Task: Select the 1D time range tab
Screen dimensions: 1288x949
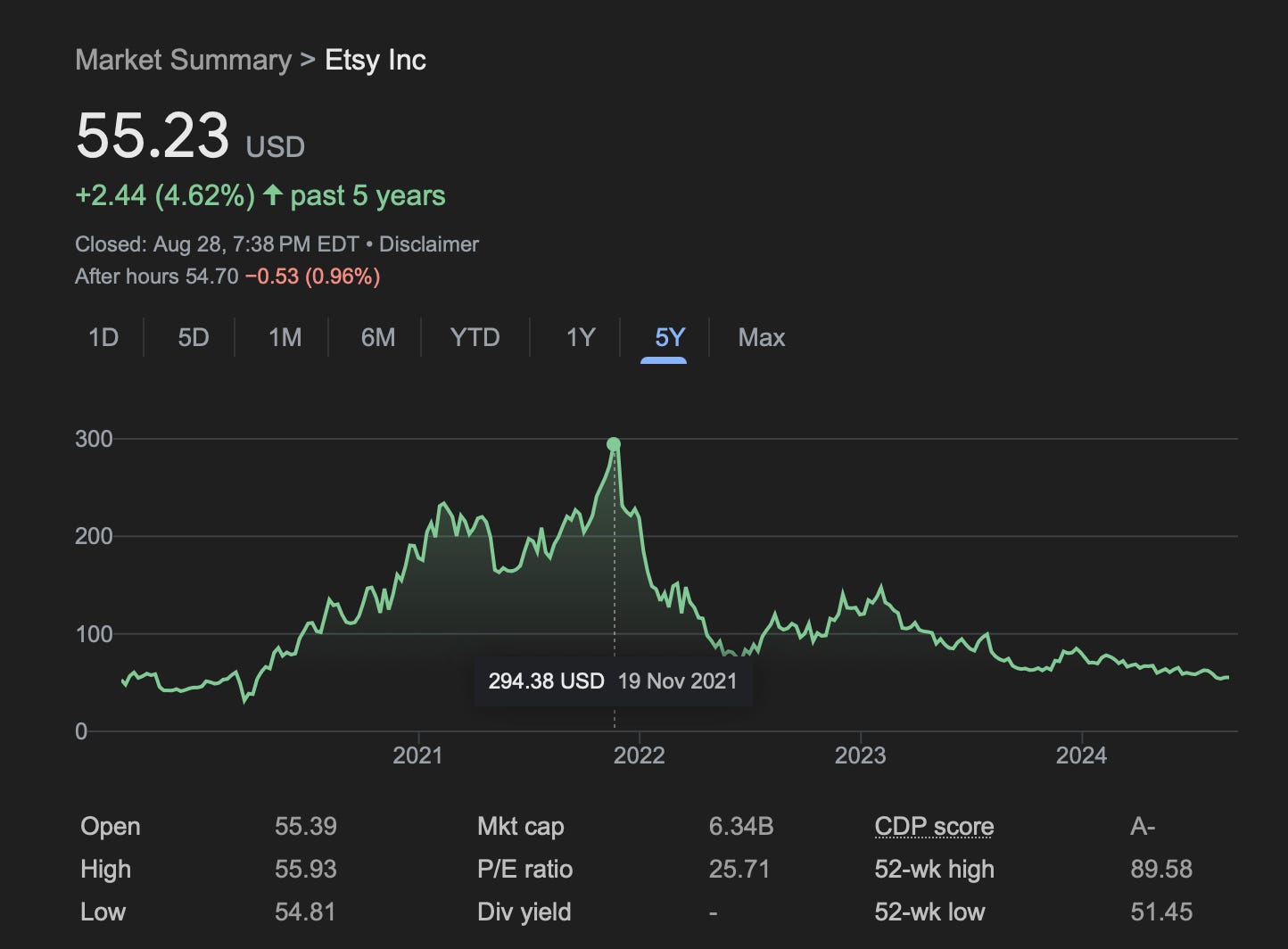Action: point(103,338)
